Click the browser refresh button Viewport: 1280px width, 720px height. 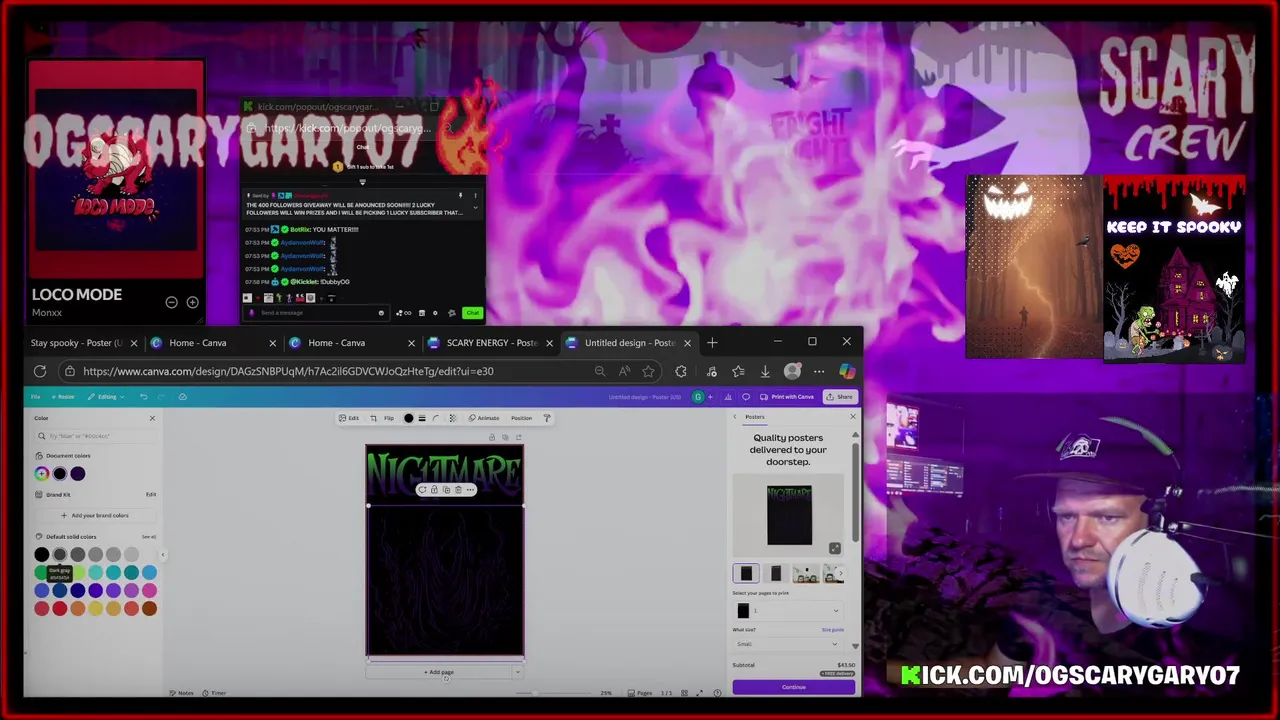[40, 371]
